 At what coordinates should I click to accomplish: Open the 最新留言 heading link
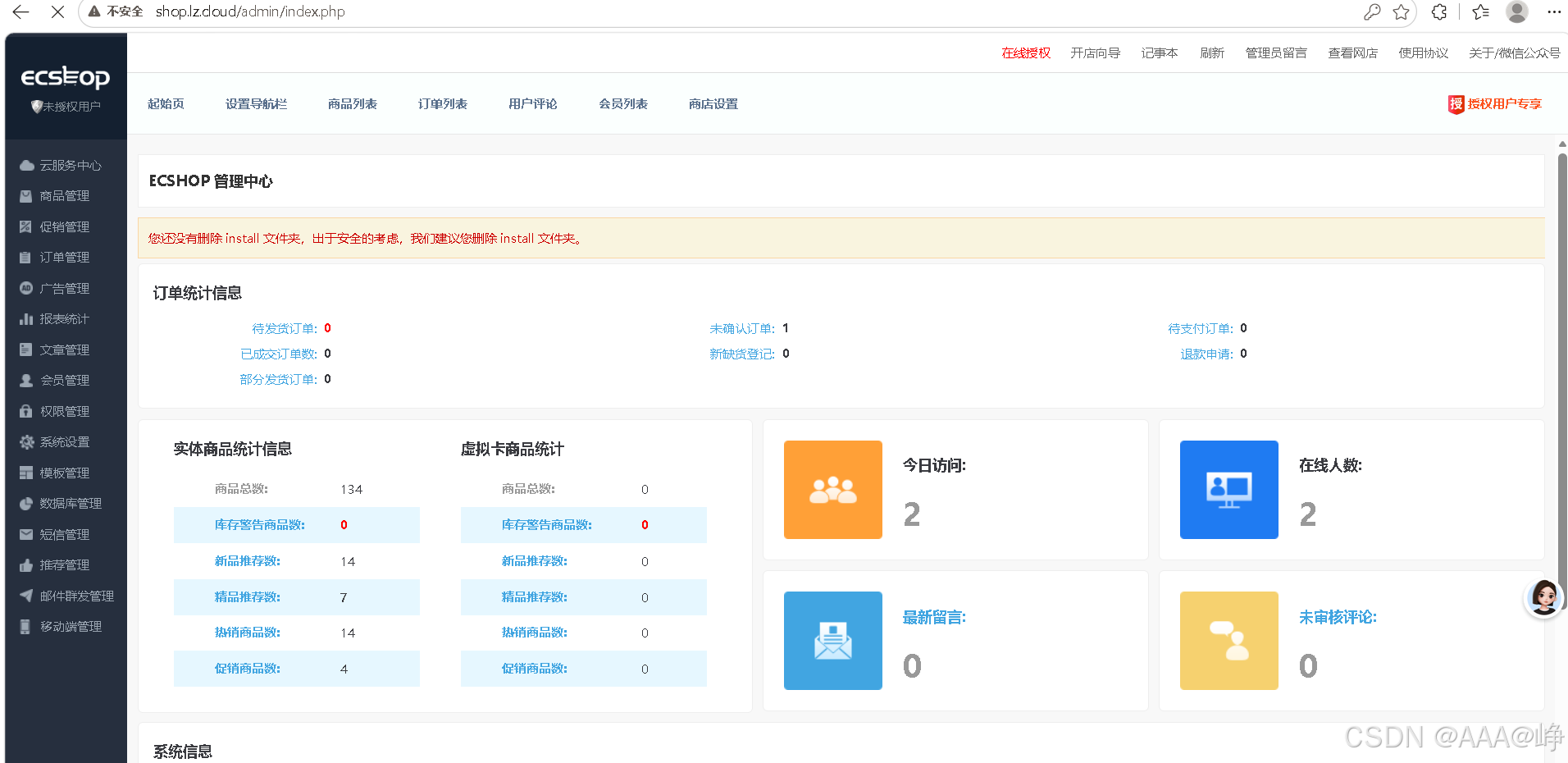[x=934, y=618]
